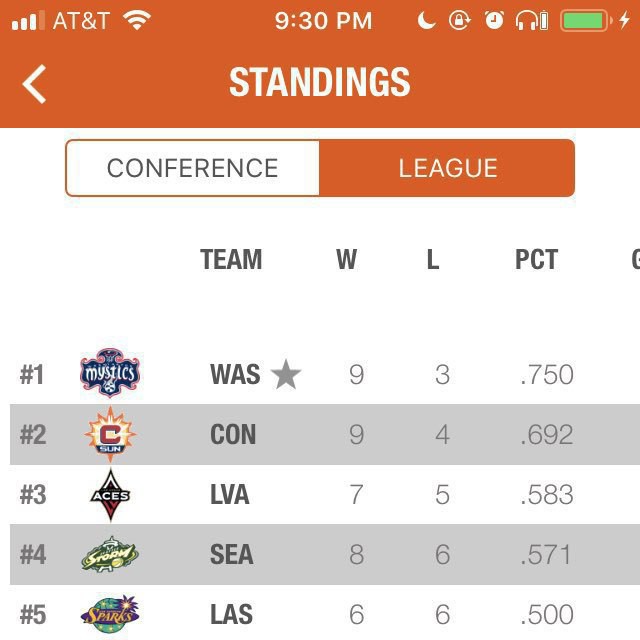Tap the Seattle Storm team logo

[x=110, y=554]
